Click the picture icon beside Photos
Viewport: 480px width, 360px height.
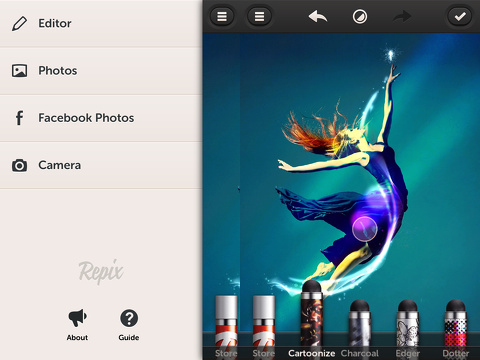(19, 71)
